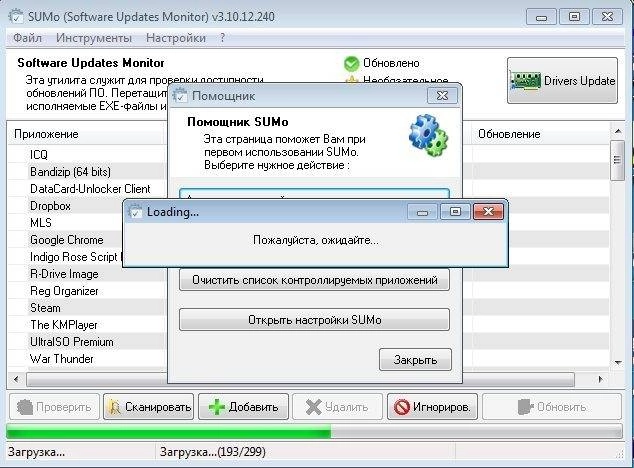634x468 pixels.
Task: Click Очистить список контроллируемых приложений button
Action: [x=315, y=280]
